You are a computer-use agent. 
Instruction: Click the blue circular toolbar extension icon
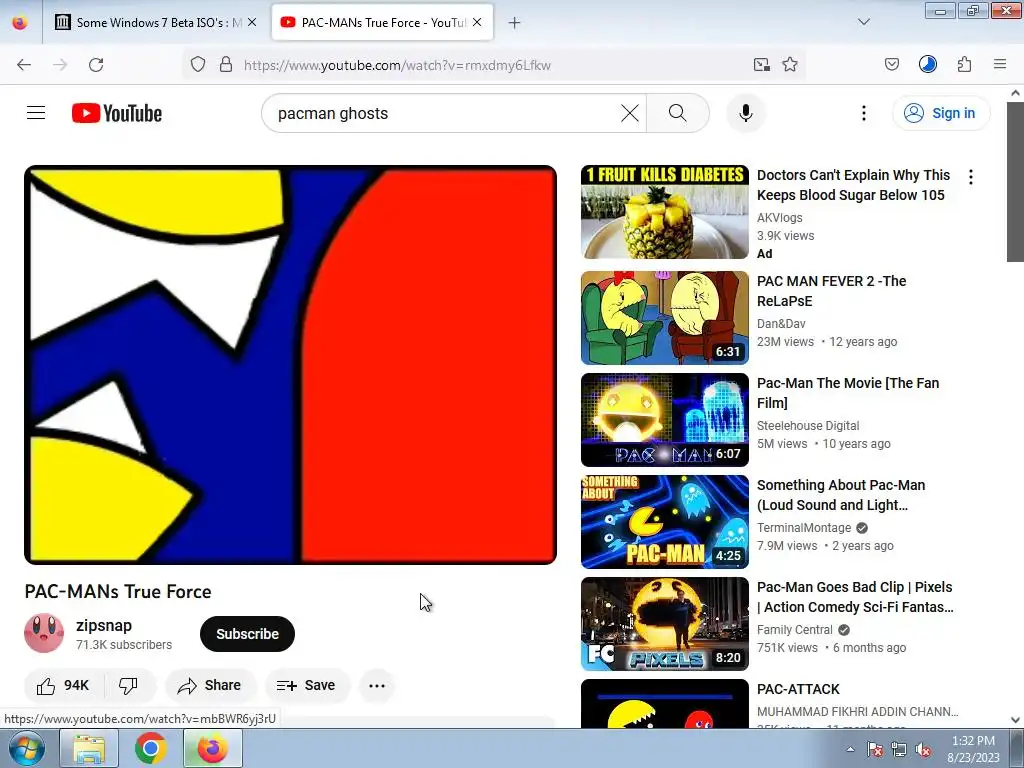point(927,64)
